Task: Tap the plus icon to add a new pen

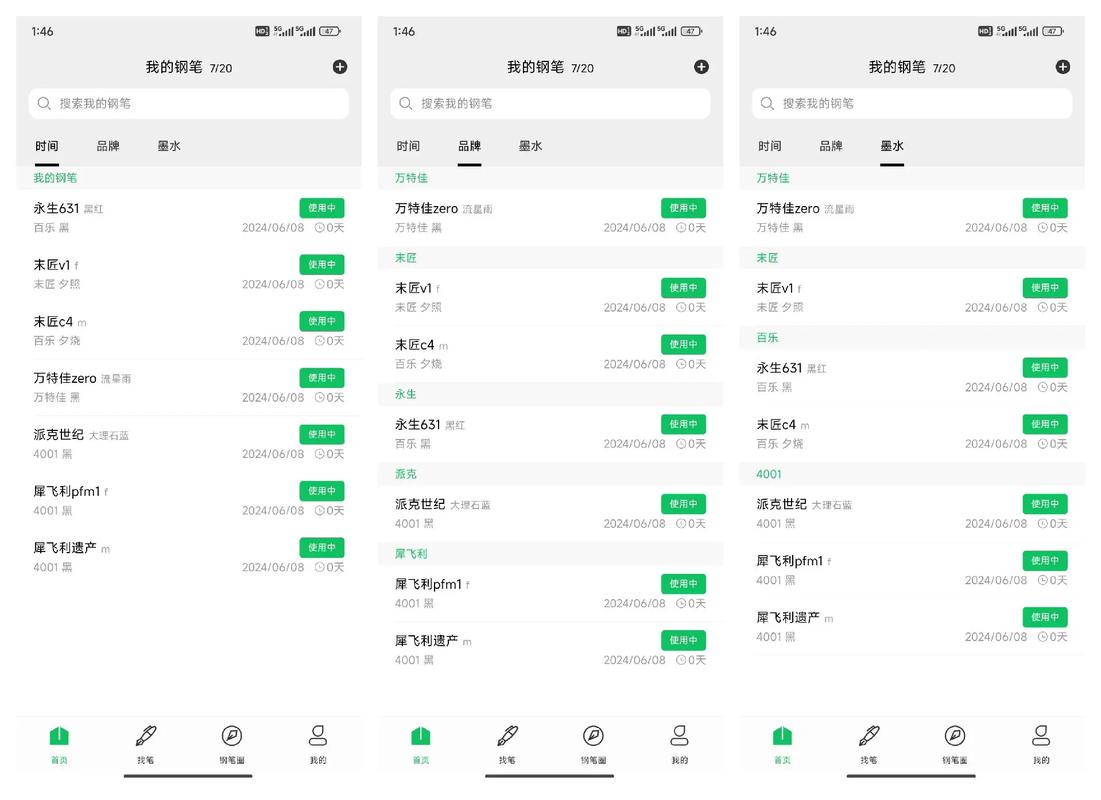Action: 339,67
